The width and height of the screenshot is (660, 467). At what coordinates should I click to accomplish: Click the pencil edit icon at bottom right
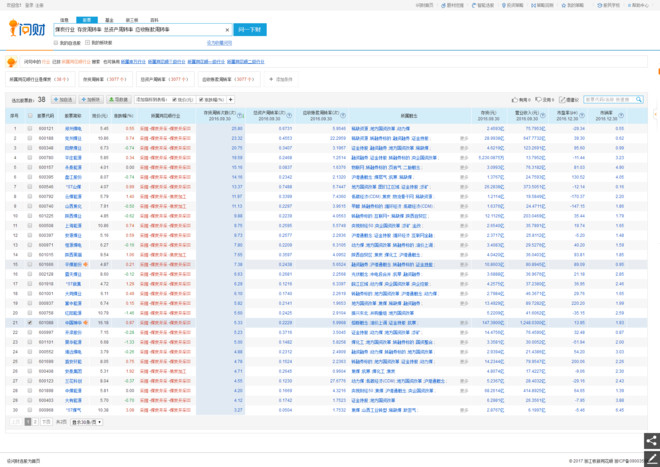tap(652, 458)
